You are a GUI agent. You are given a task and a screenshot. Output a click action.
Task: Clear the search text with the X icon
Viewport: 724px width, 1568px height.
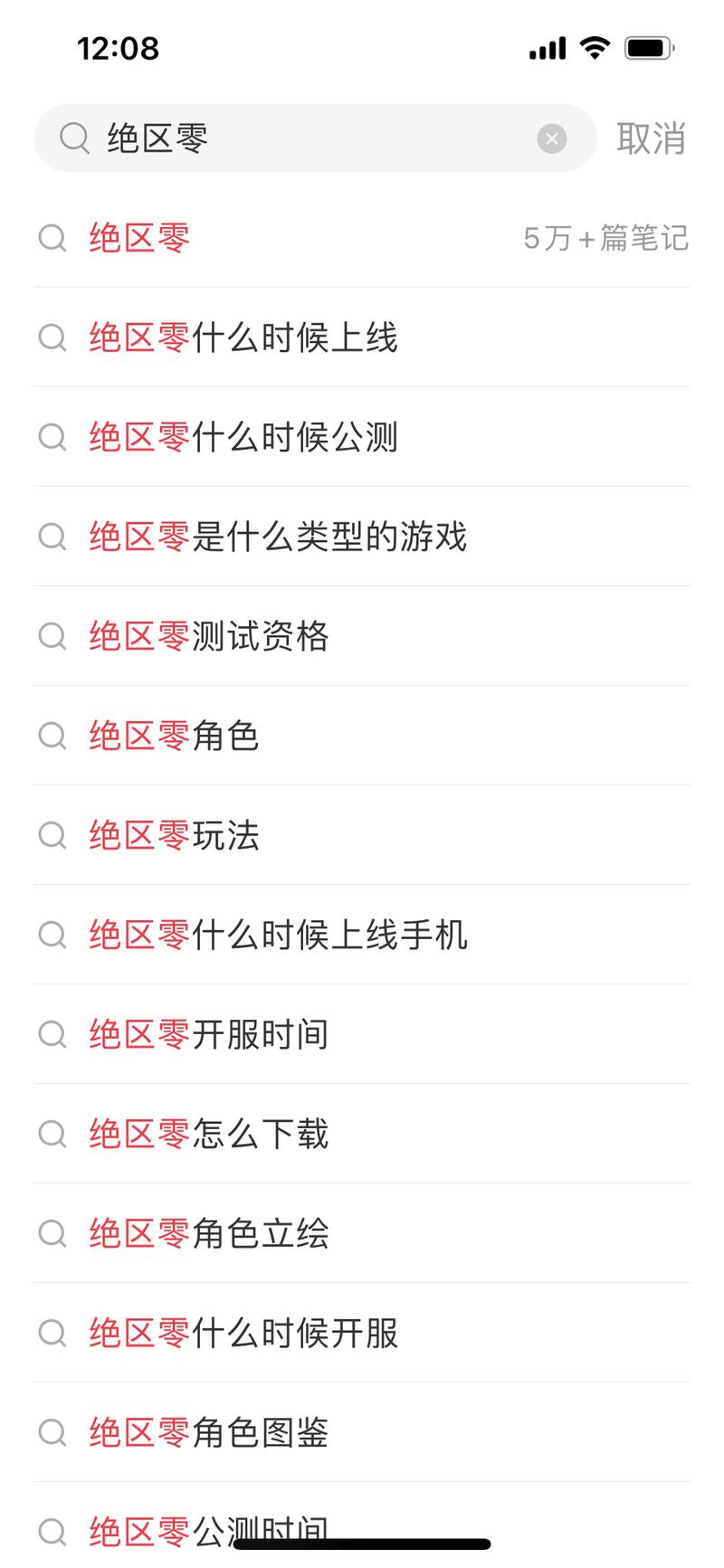click(552, 138)
